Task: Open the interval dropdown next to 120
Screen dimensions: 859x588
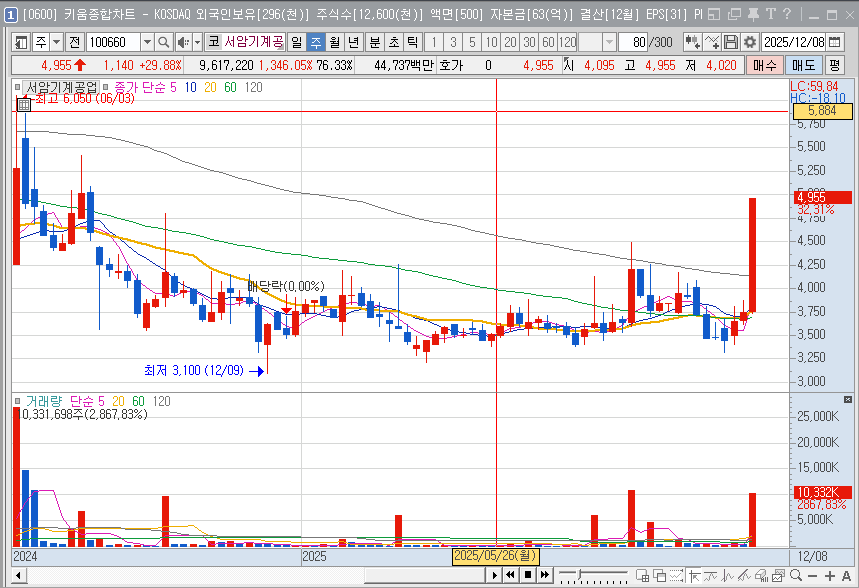Action: [609, 42]
